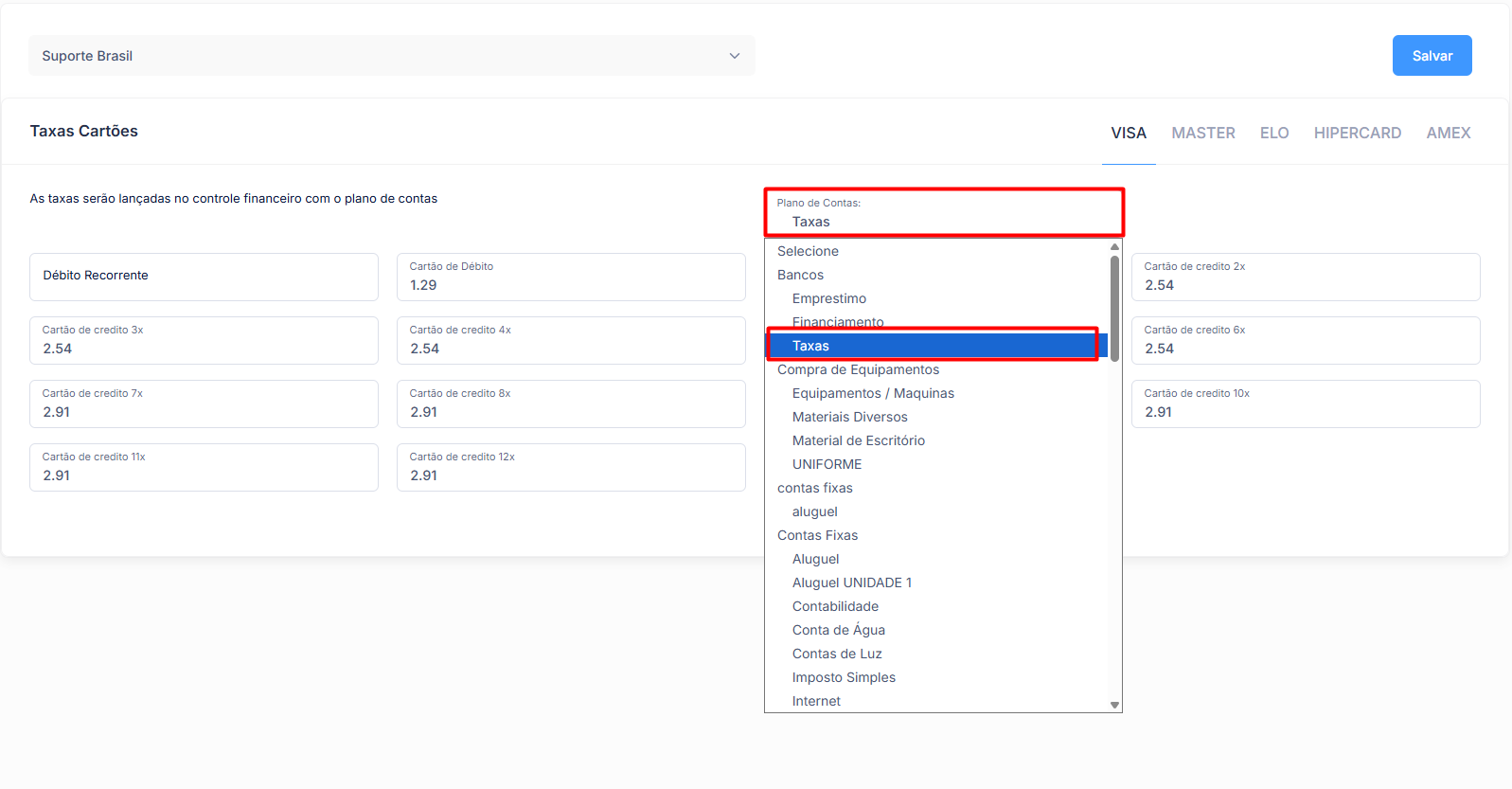
Task: Select lowercase contas fixas entry
Action: coord(936,488)
